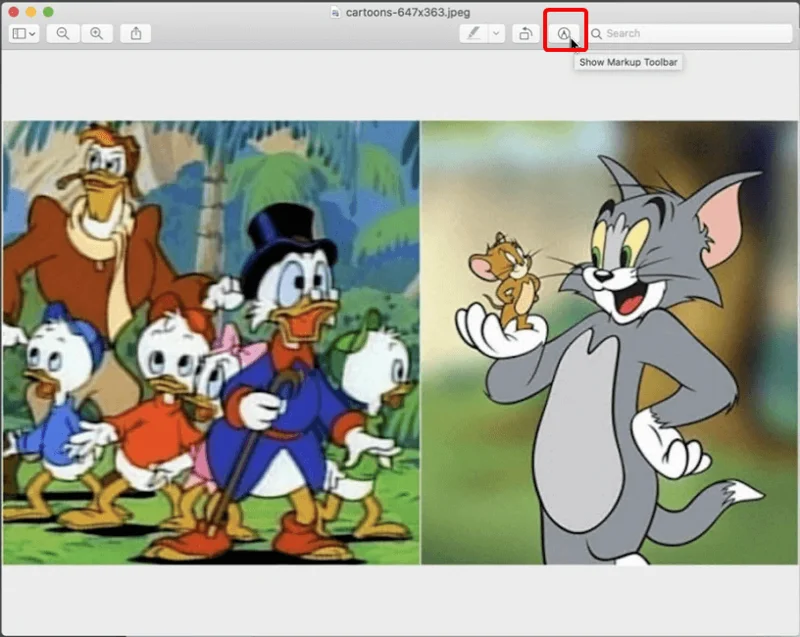Open the Share menu
This screenshot has width=800, height=637.
coord(135,33)
